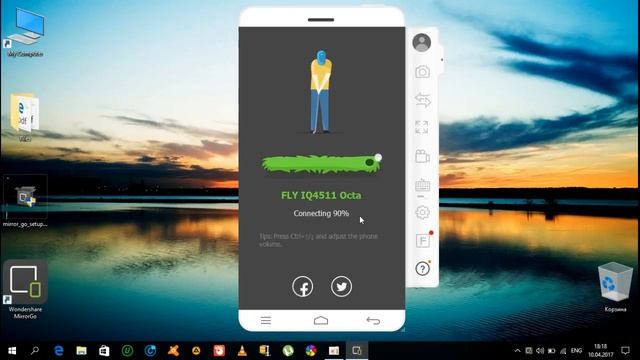Image resolution: width=640 pixels, height=360 pixels.
Task: Open MirrorGo settings gear icon
Action: click(x=422, y=212)
